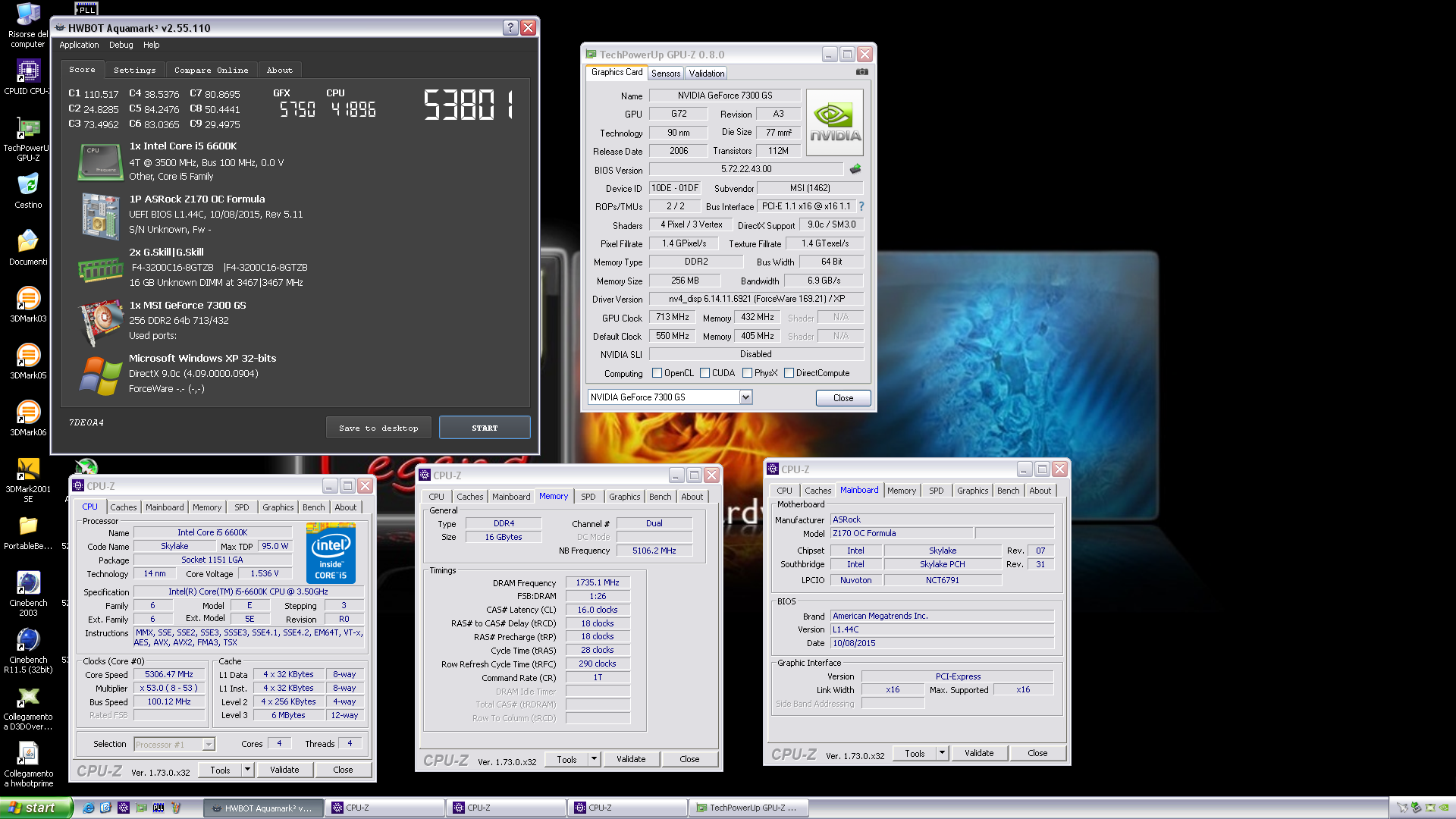Click the DRAM Frequency value 1735.1 MHz
1456x819 pixels.
(597, 582)
